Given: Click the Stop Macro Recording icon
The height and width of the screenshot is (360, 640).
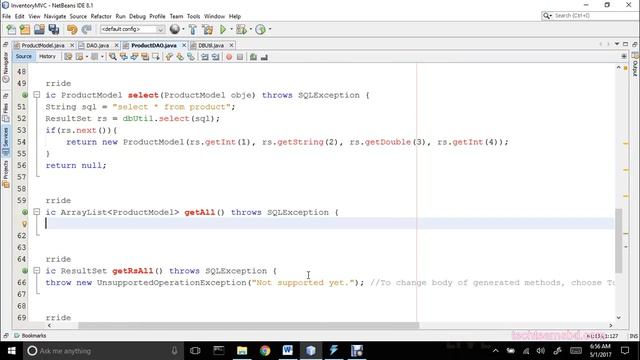Looking at the screenshot, I should [240, 57].
